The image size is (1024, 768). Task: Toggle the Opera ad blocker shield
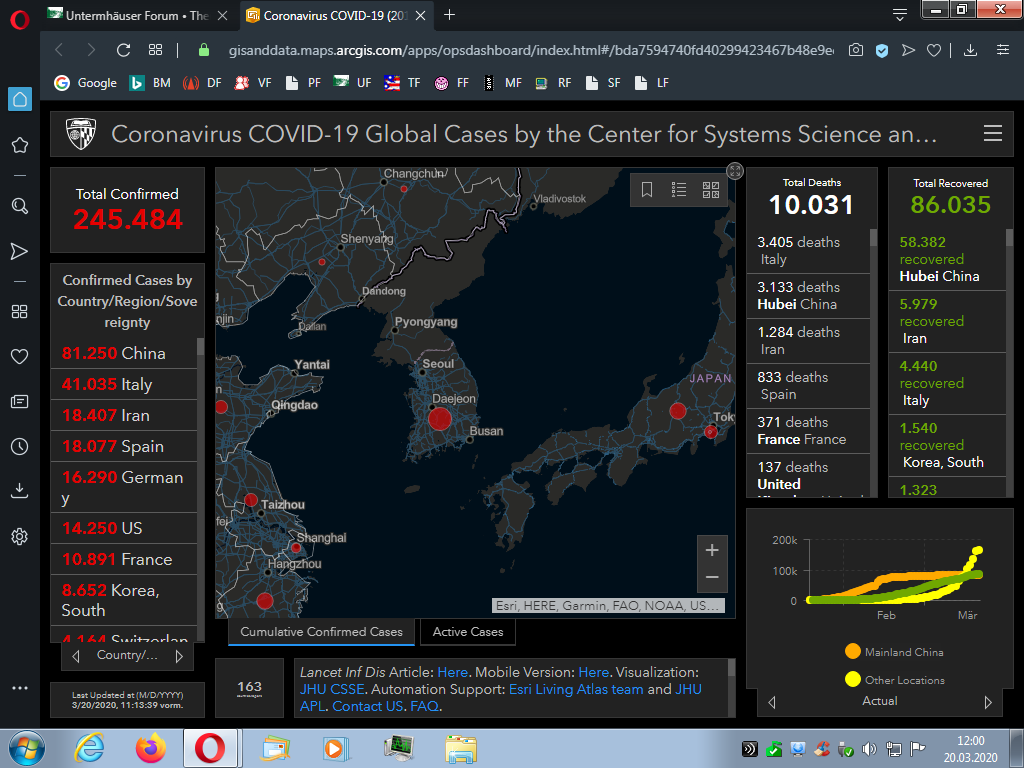[882, 50]
